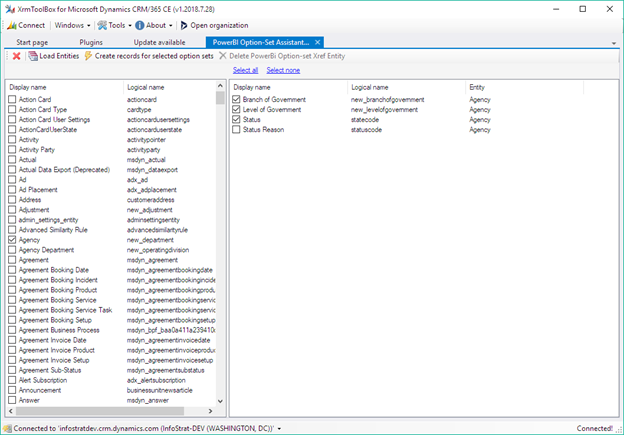Click the entity list vertical scrollbar thumb
The width and height of the screenshot is (624, 435).
220,98
